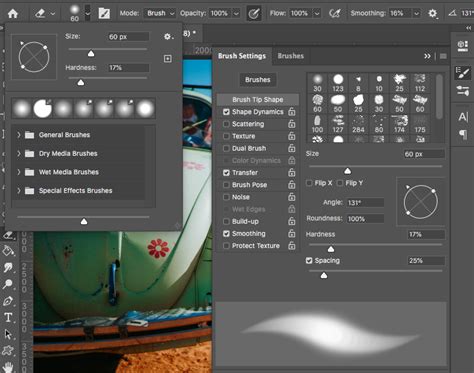Toggle lock icon next to Transfer
Screen dimensions: 474x373
point(292,172)
